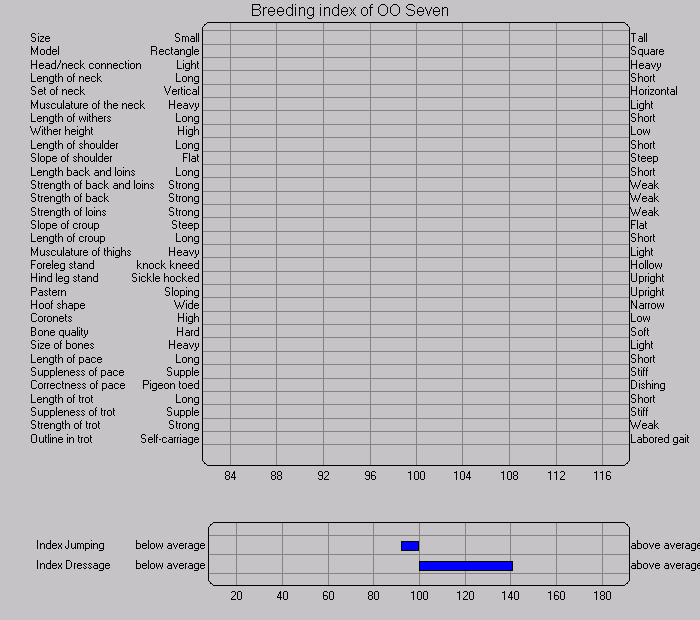Click the 'Hind leg stand' label
Screen dimensions: 700x620
point(64,278)
